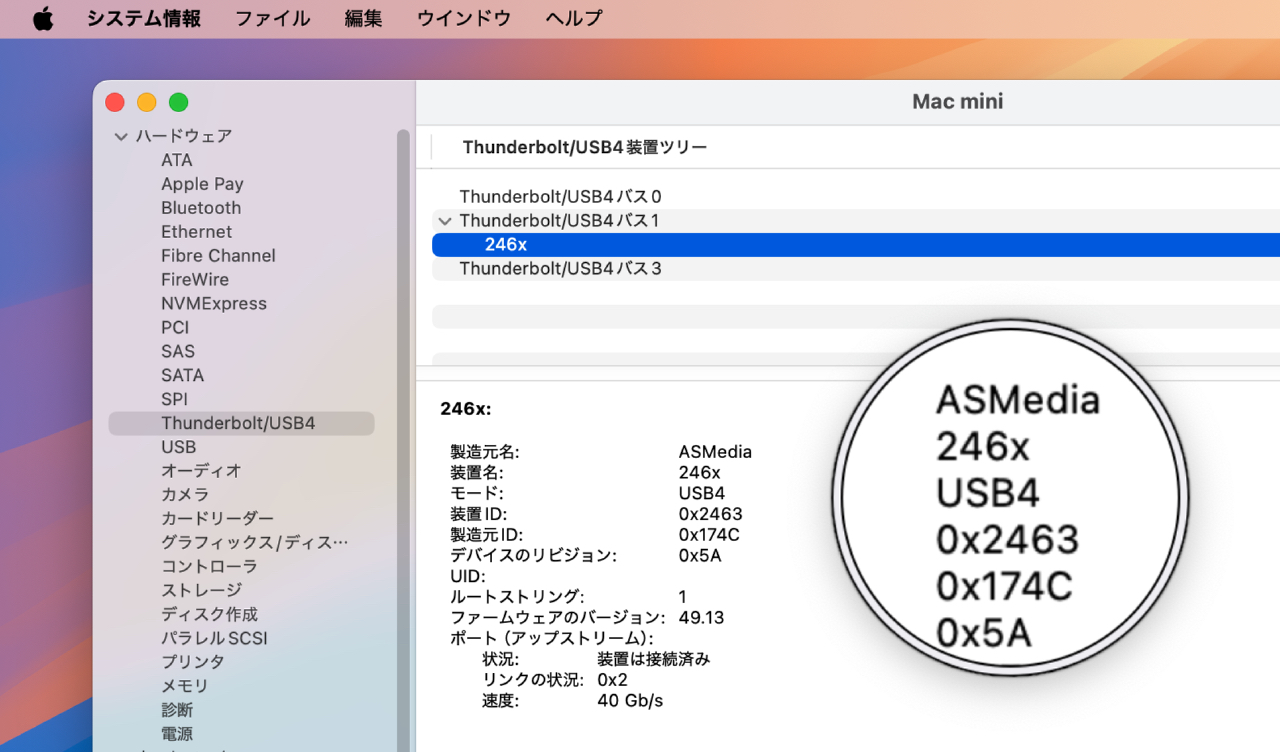
Task: Click the Thunderbolt/USB4 装置ツリー column header
Action: 584,148
